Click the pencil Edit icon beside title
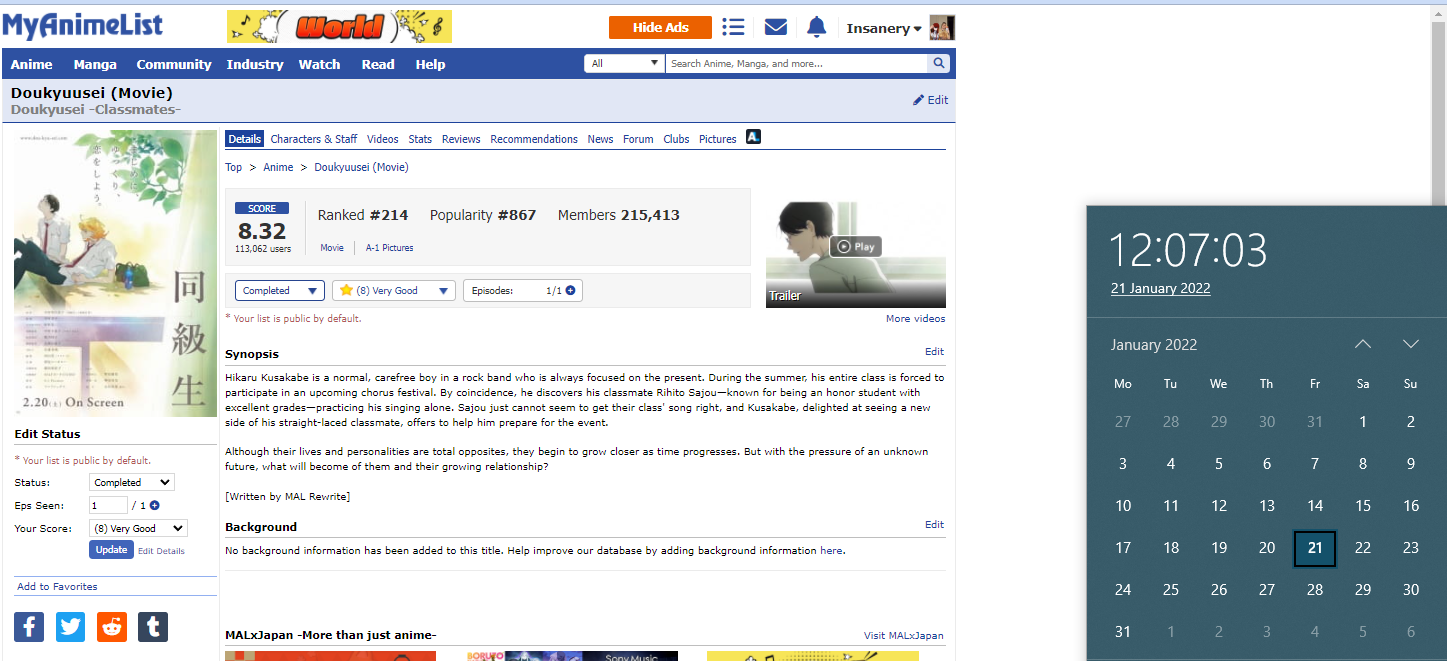The image size is (1447, 661). click(931, 100)
